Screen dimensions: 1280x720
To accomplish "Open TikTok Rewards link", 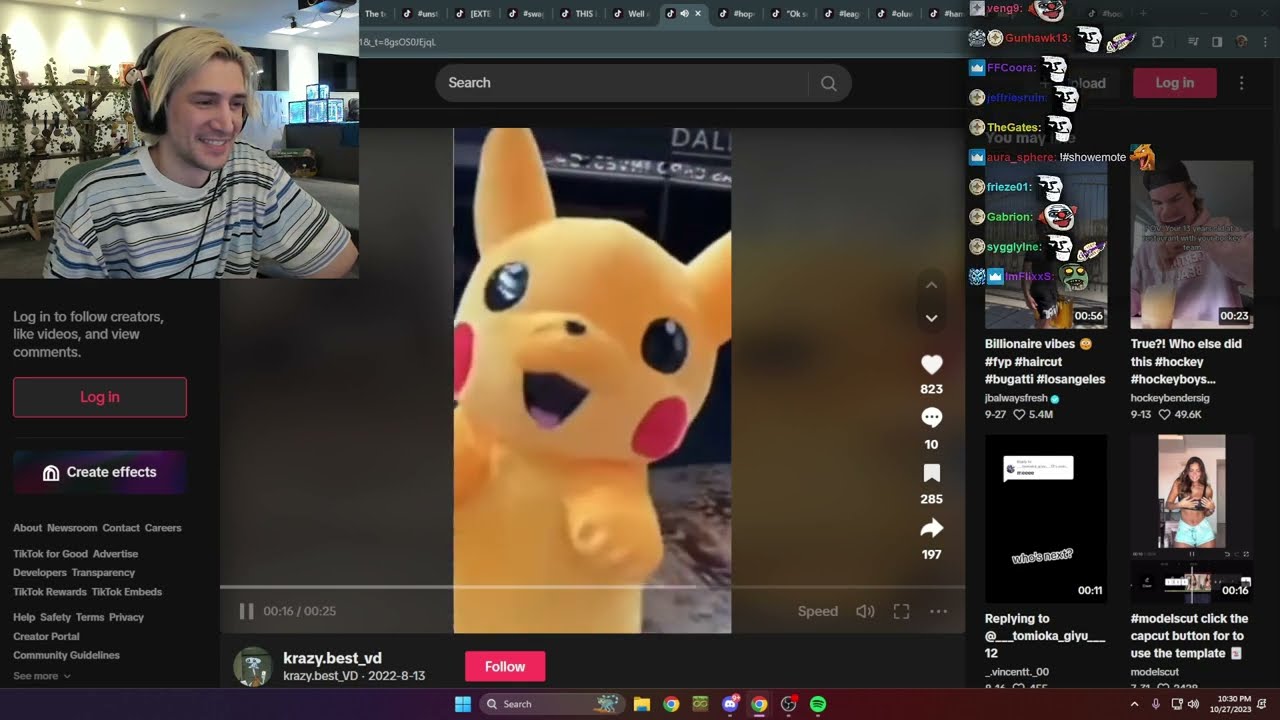I will click(50, 592).
